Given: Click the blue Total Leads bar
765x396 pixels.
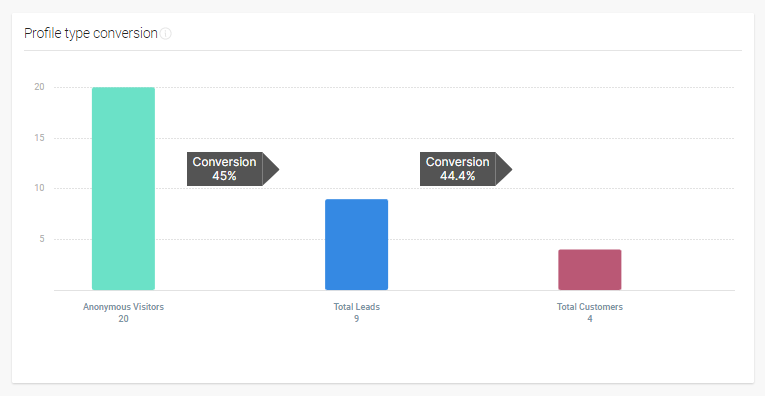Looking at the screenshot, I should tap(357, 244).
